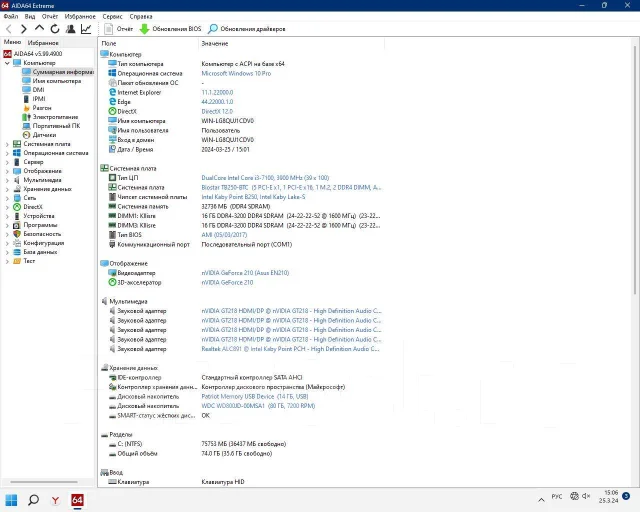Switch to the Избранное sidebar tab
Viewport: 640px width, 512px height.
(x=43, y=42)
